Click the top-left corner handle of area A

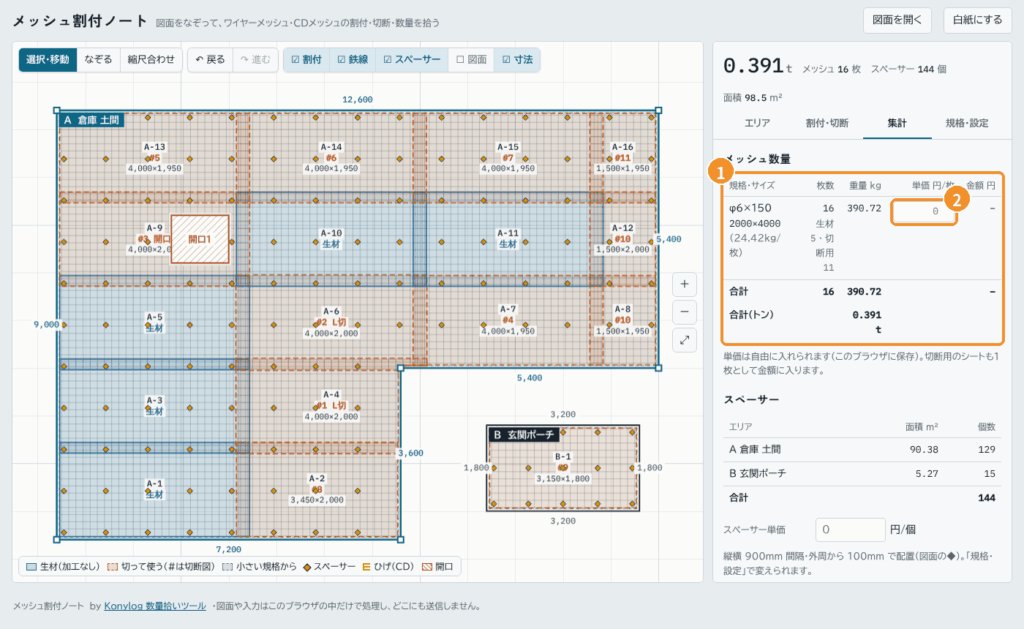[x=57, y=110]
